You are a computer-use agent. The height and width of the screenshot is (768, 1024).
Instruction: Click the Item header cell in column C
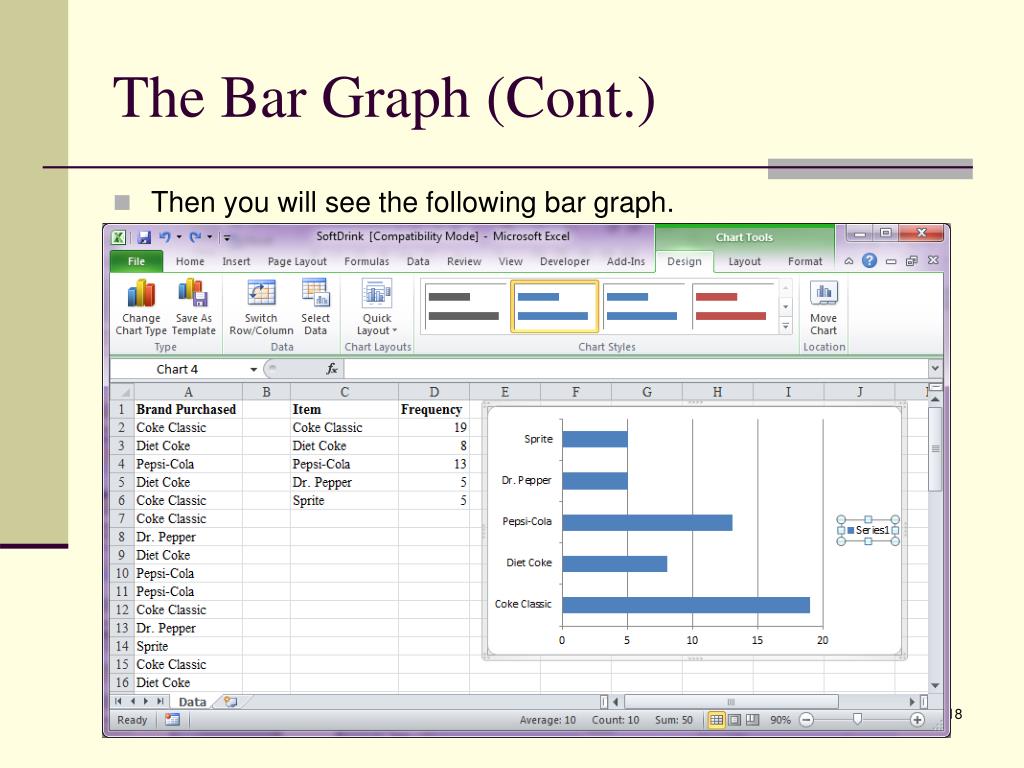pos(344,409)
